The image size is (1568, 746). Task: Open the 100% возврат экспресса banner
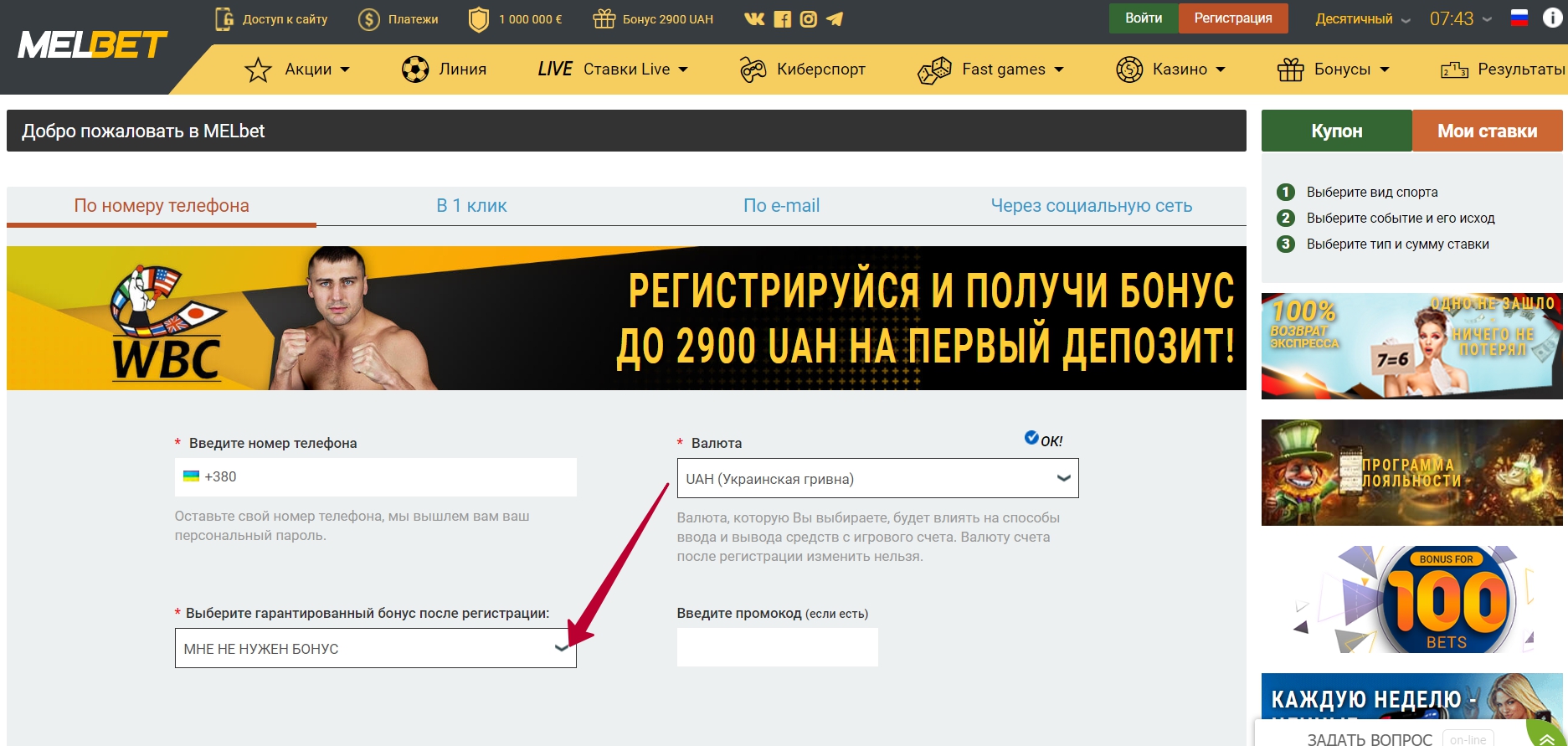pos(1412,346)
